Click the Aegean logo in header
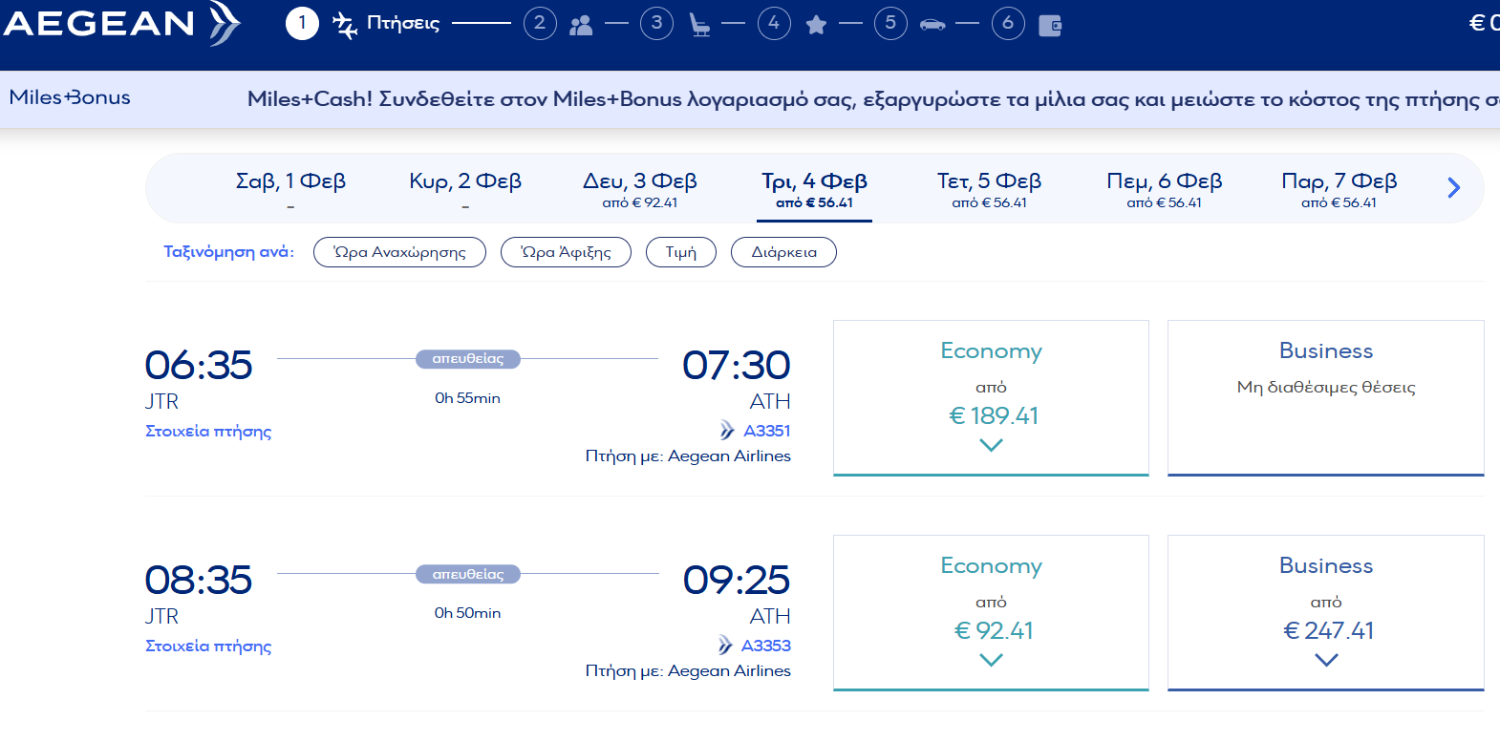Screen dimensions: 1500x742 coord(120,24)
